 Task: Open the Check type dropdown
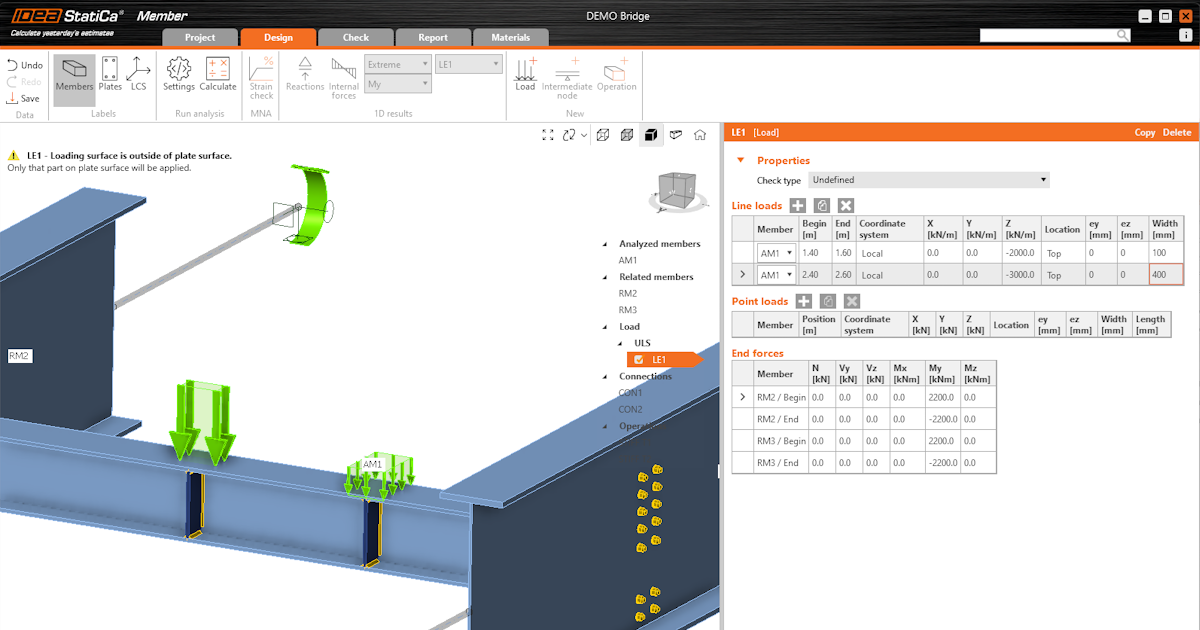(929, 180)
